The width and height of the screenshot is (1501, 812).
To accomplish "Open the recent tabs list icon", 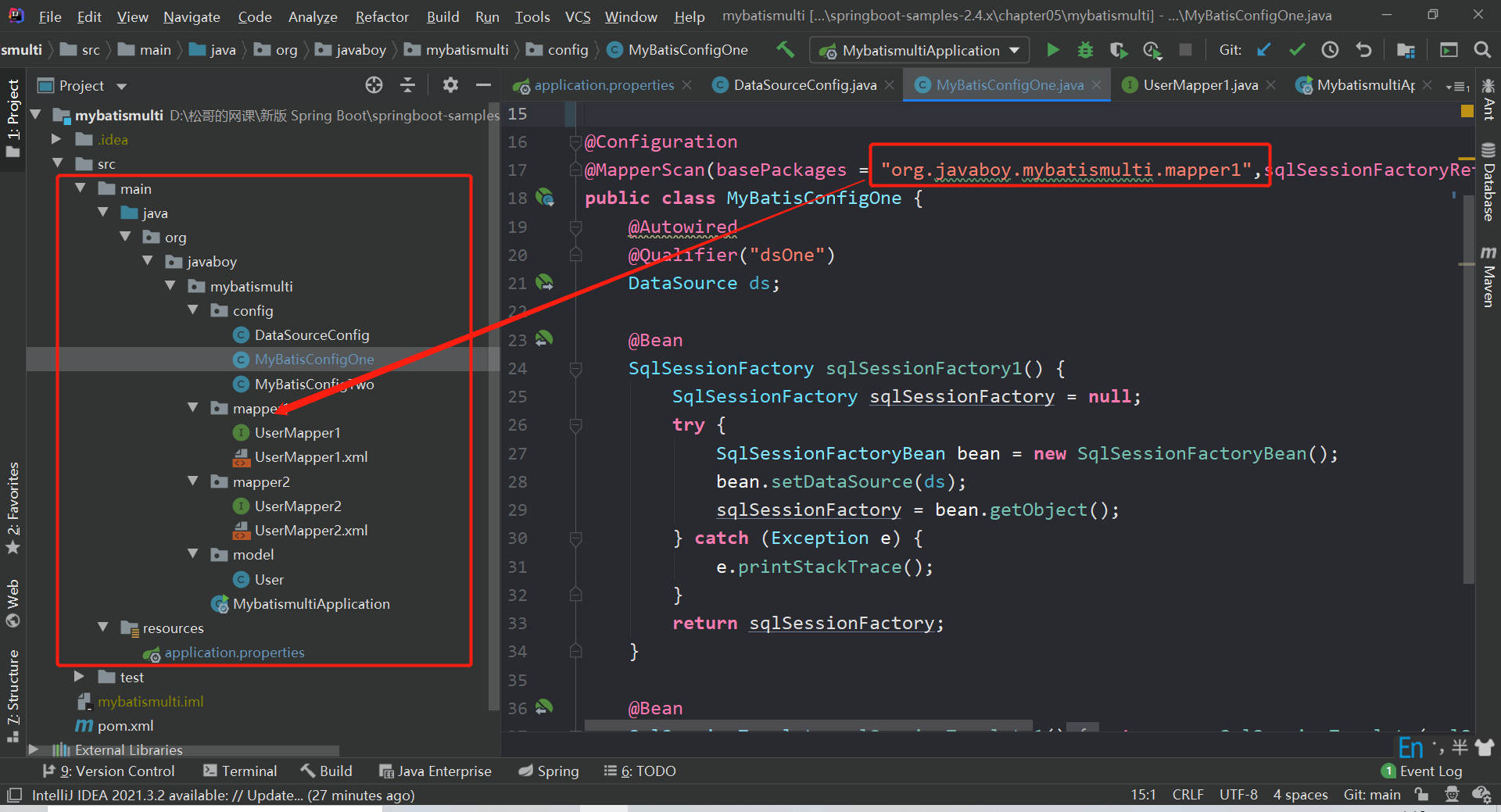I will [x=1458, y=86].
